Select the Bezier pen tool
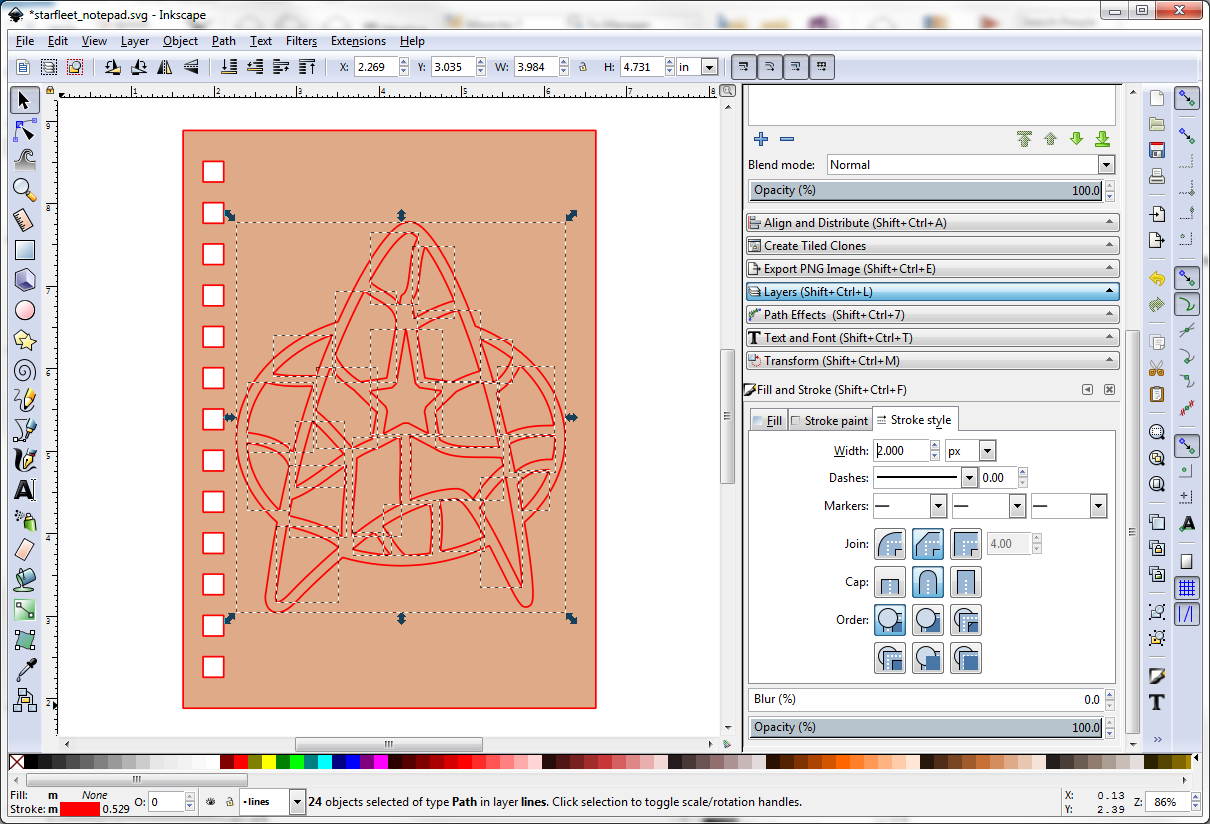 [x=25, y=430]
